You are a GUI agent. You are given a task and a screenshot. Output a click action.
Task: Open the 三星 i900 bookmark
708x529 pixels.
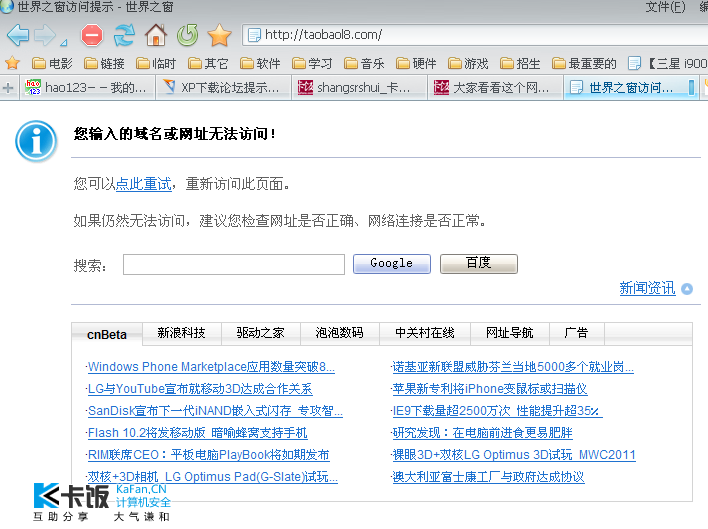tap(668, 64)
